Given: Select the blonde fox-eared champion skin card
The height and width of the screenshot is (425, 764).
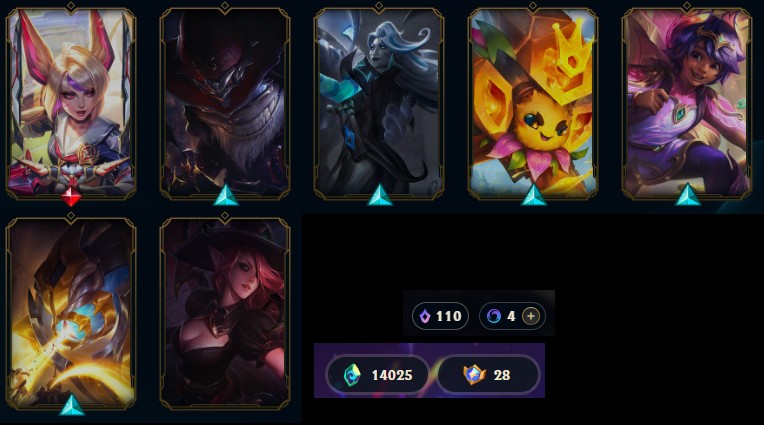Looking at the screenshot, I should (71, 102).
